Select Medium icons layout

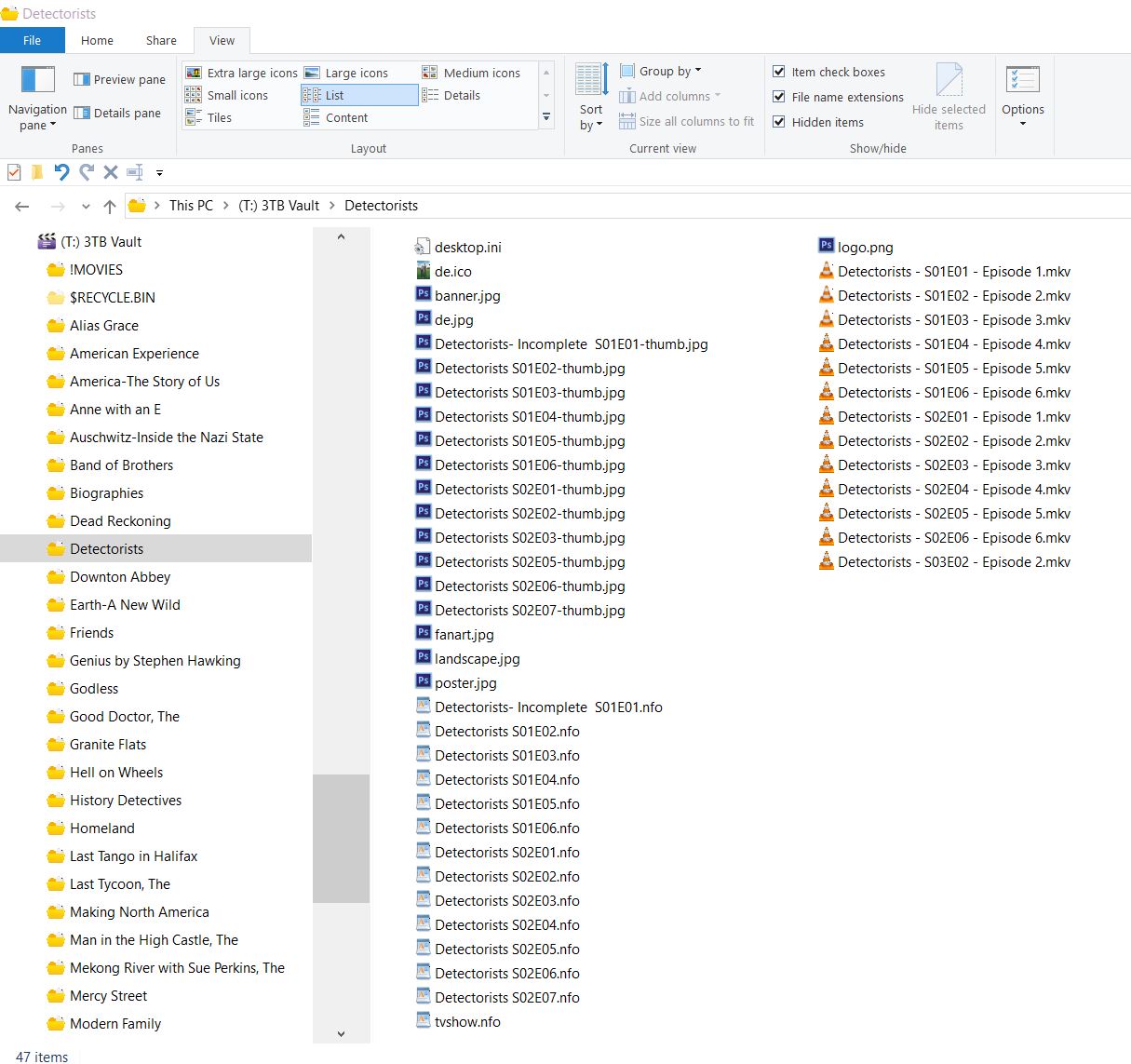coord(474,72)
